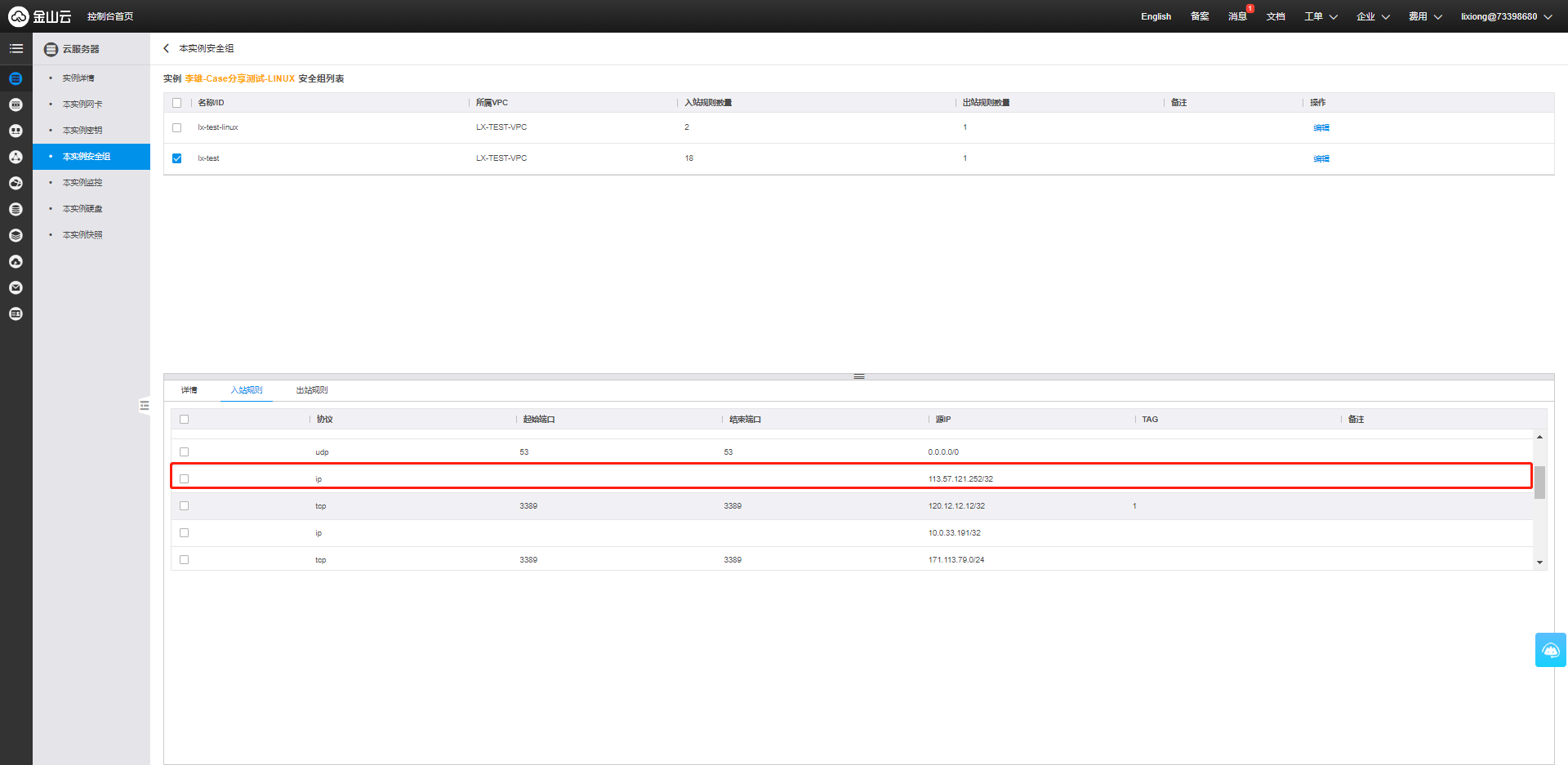This screenshot has height=765, width=1568.
Task: Open the bottom news-card rail icon
Action: (x=16, y=314)
